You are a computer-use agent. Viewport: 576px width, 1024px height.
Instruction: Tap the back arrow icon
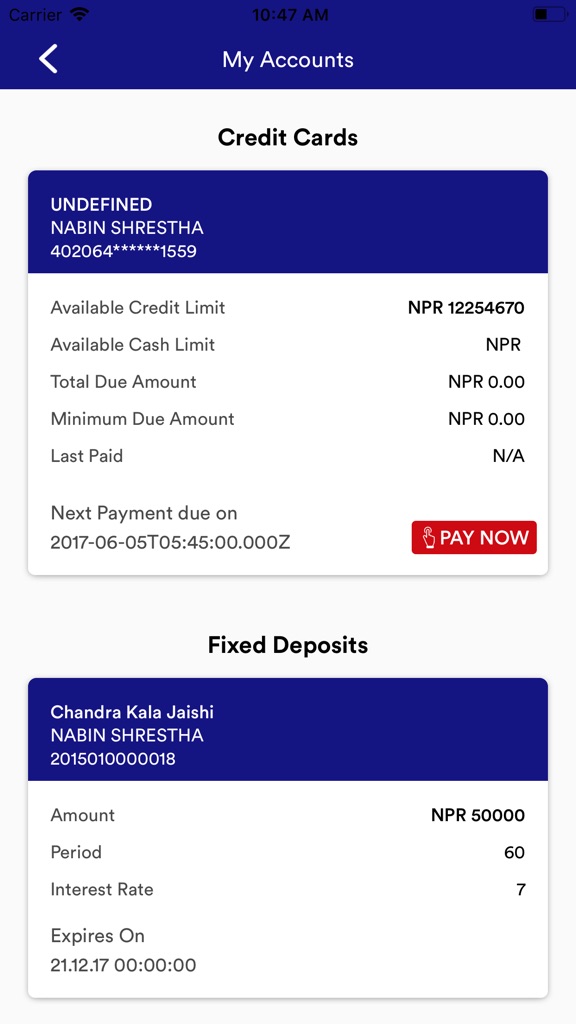tap(47, 59)
